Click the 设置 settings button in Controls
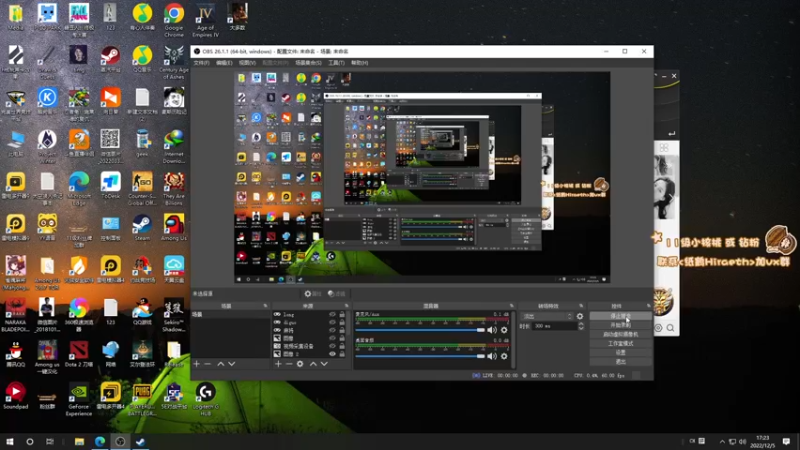 [620, 353]
